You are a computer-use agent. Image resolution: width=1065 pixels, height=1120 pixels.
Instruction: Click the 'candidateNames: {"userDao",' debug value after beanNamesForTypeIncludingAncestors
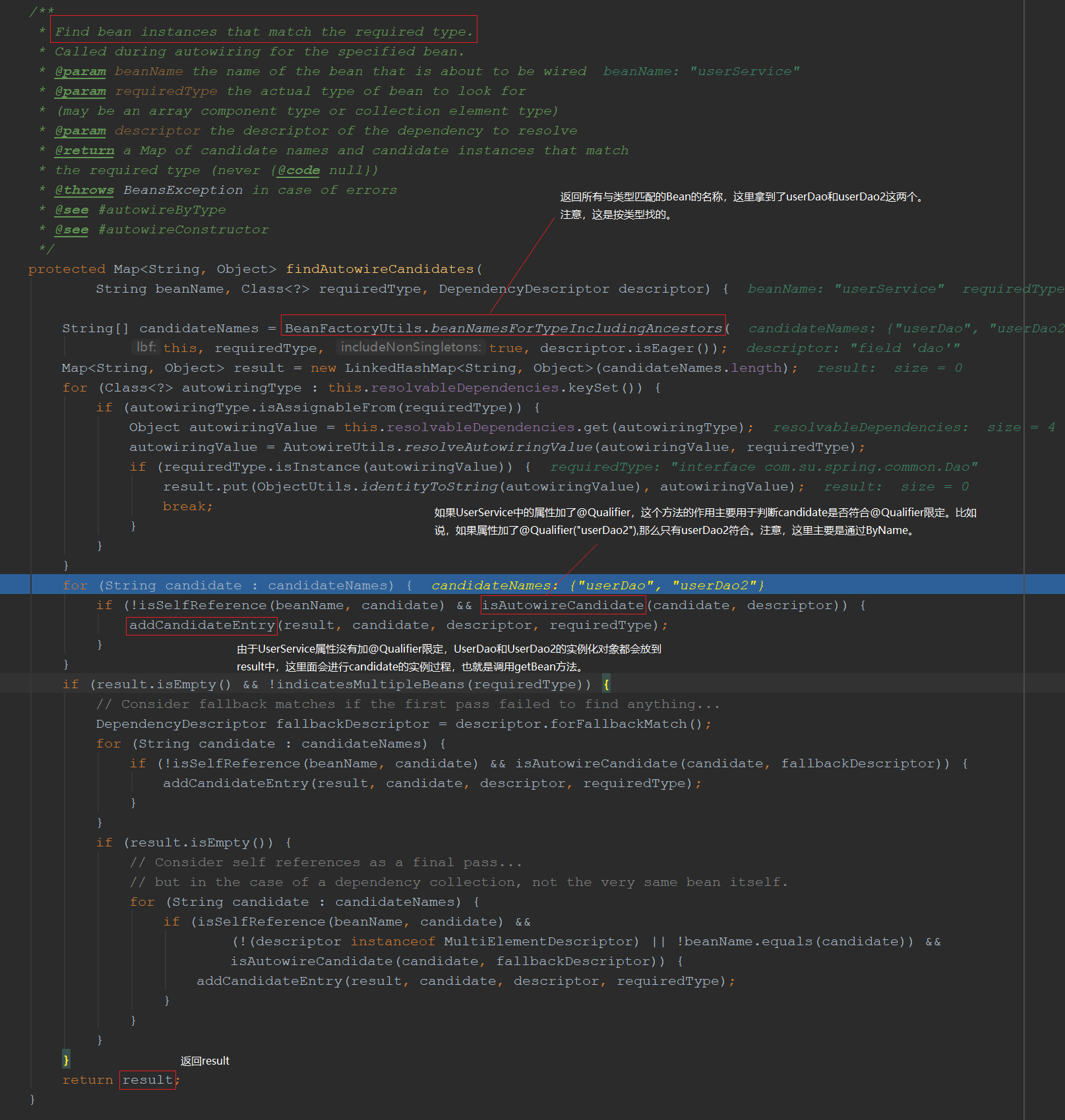click(x=864, y=328)
